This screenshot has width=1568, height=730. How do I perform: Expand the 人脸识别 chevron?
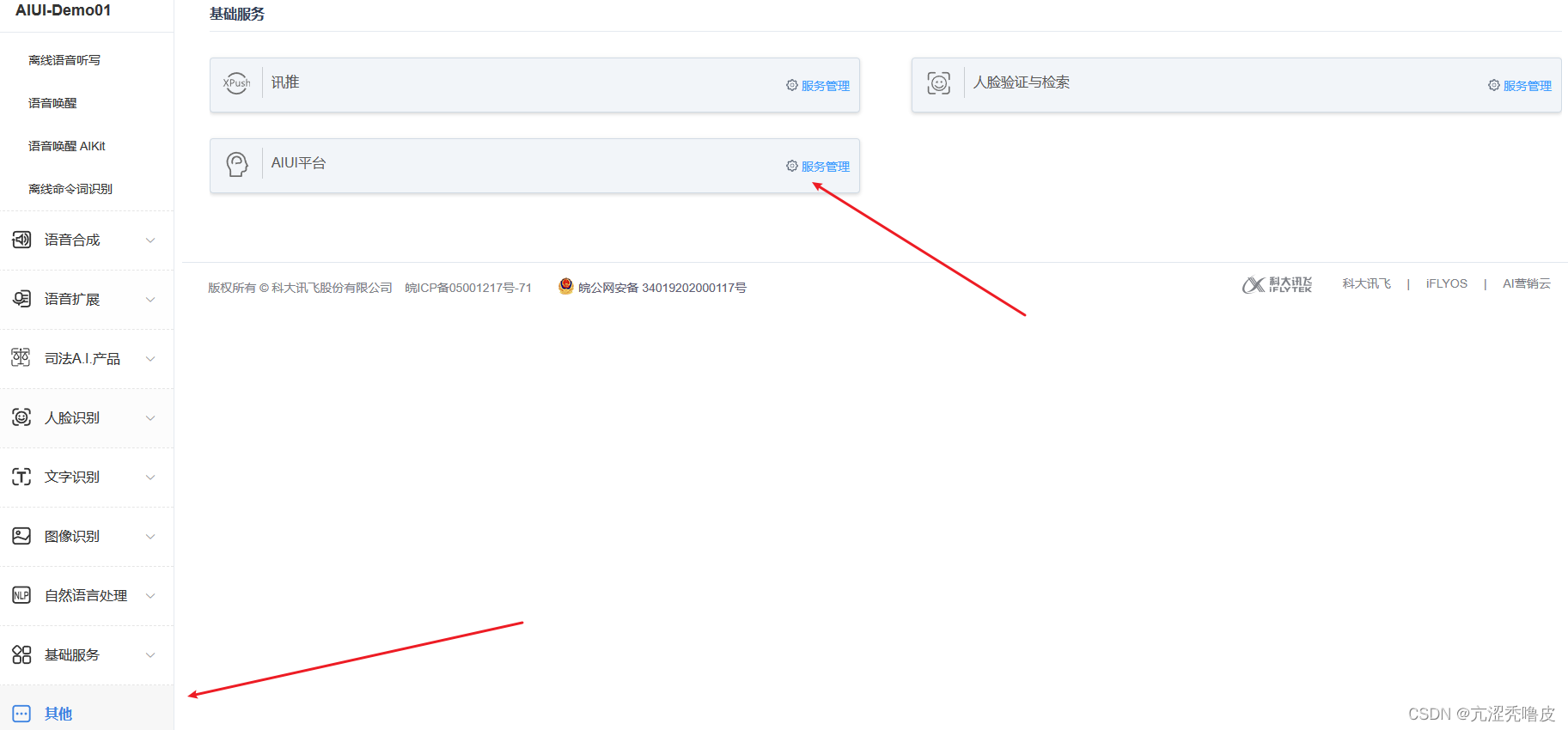click(150, 418)
